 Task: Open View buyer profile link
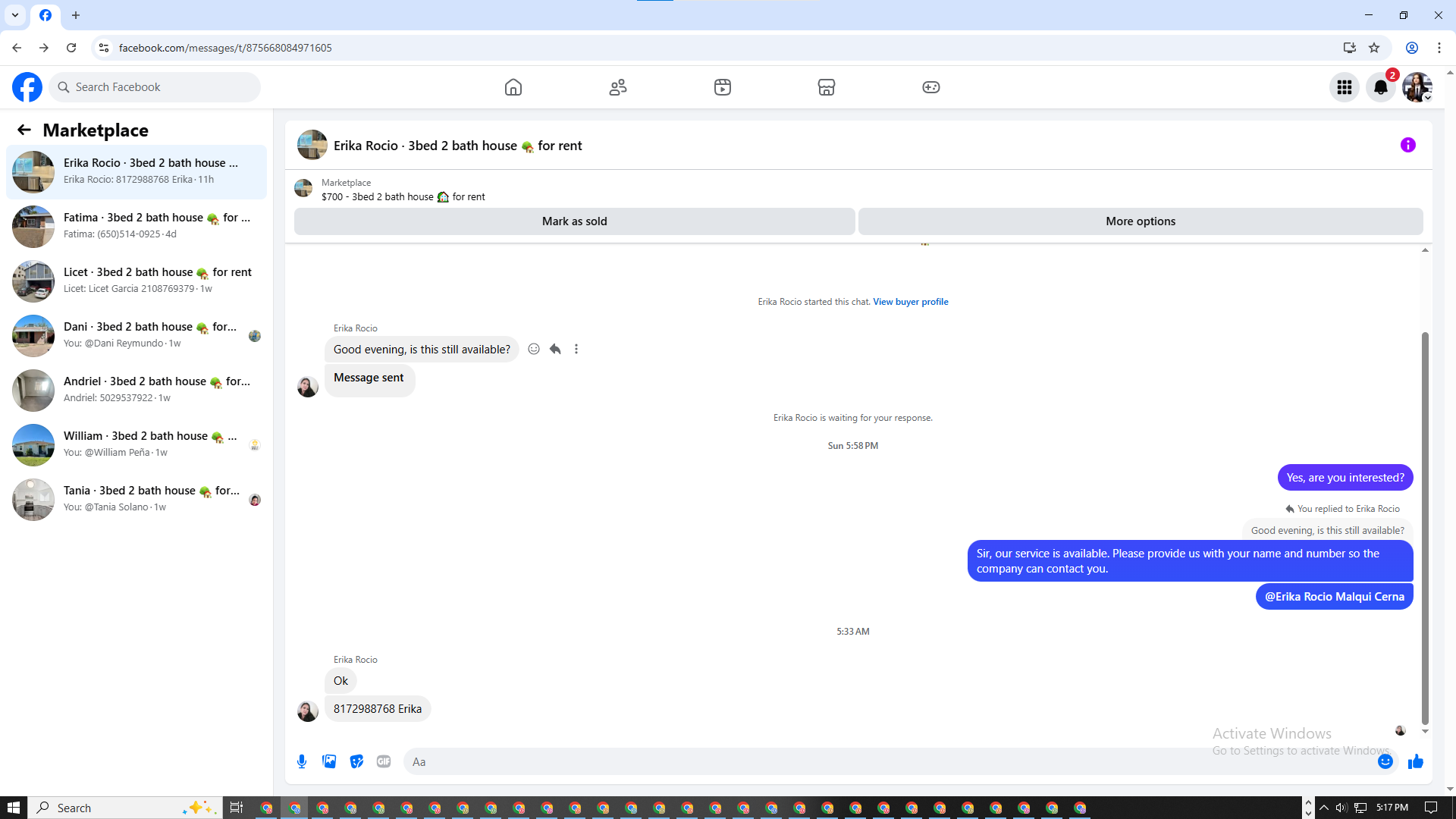[910, 302]
